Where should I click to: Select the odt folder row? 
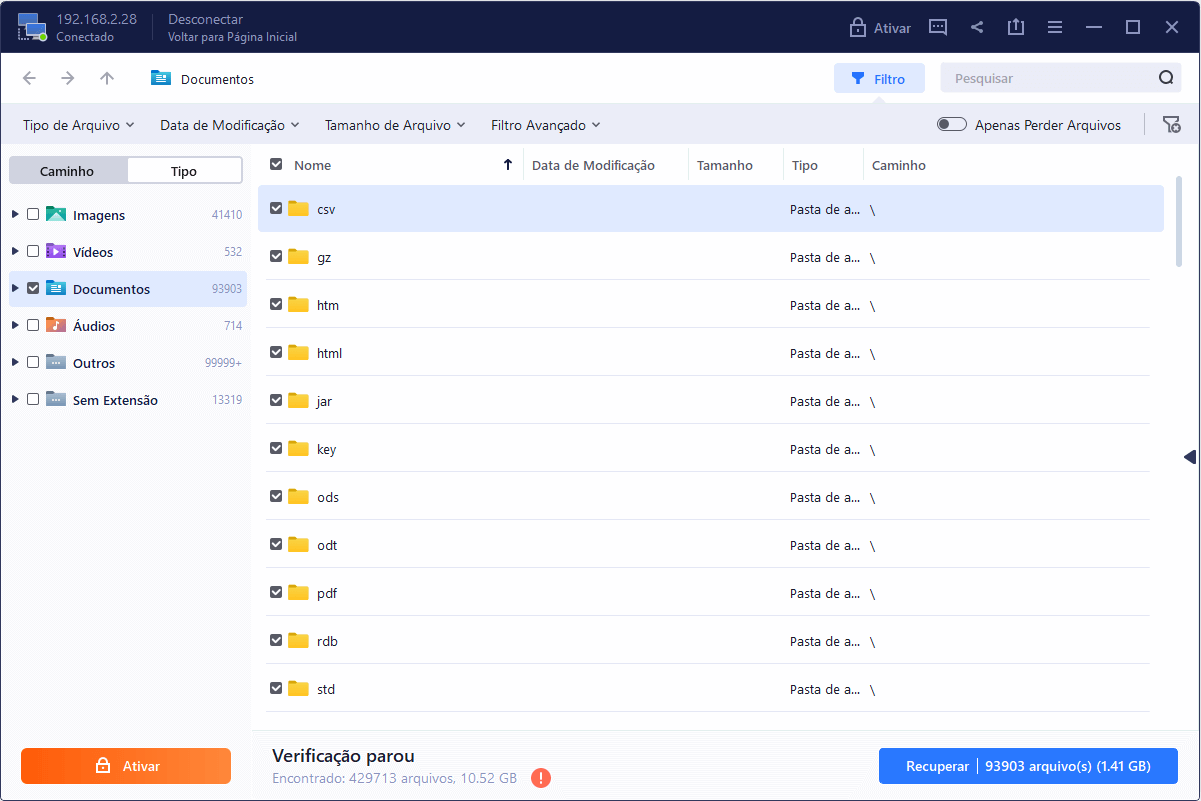point(710,544)
